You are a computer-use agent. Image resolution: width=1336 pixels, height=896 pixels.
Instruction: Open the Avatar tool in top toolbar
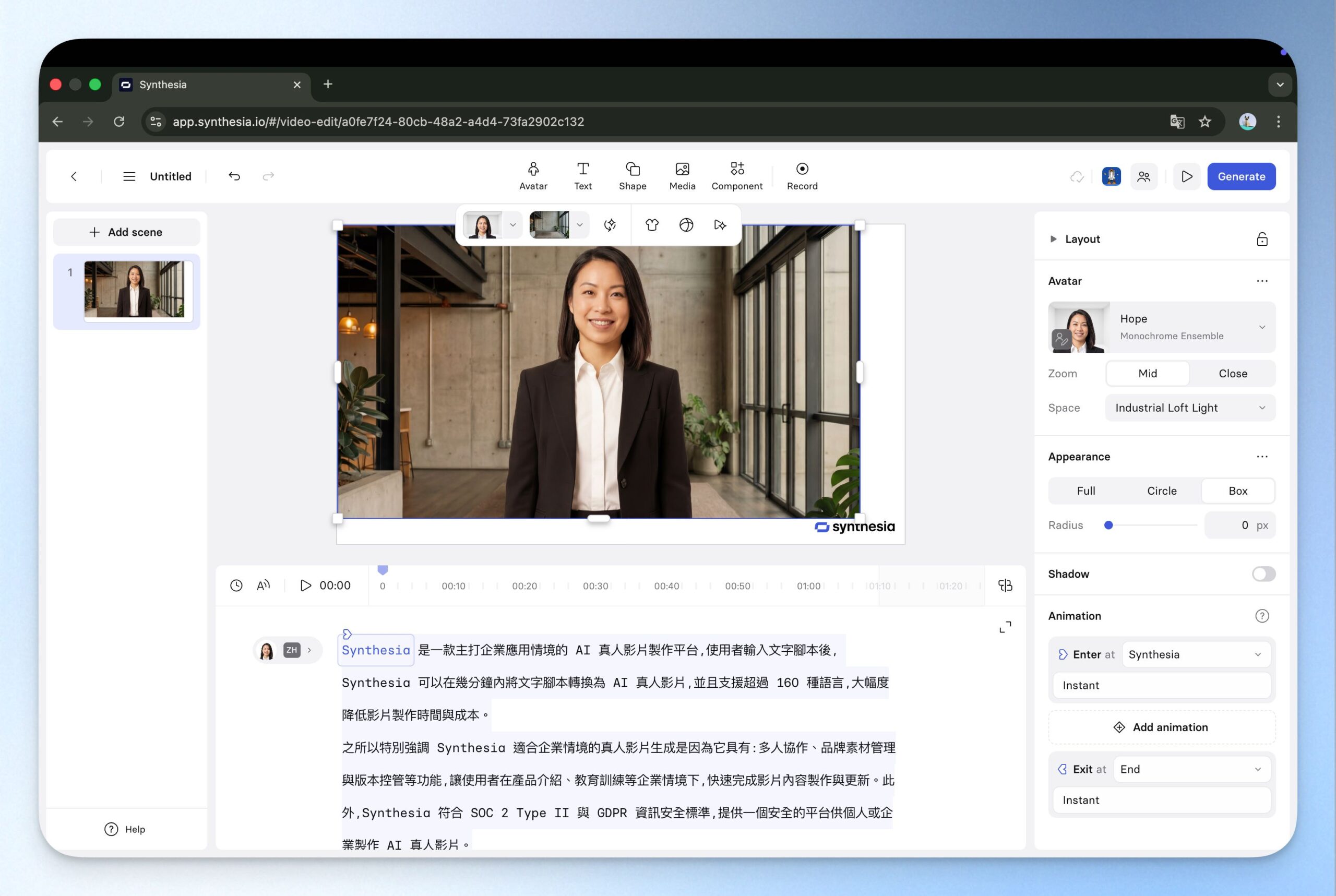click(532, 175)
